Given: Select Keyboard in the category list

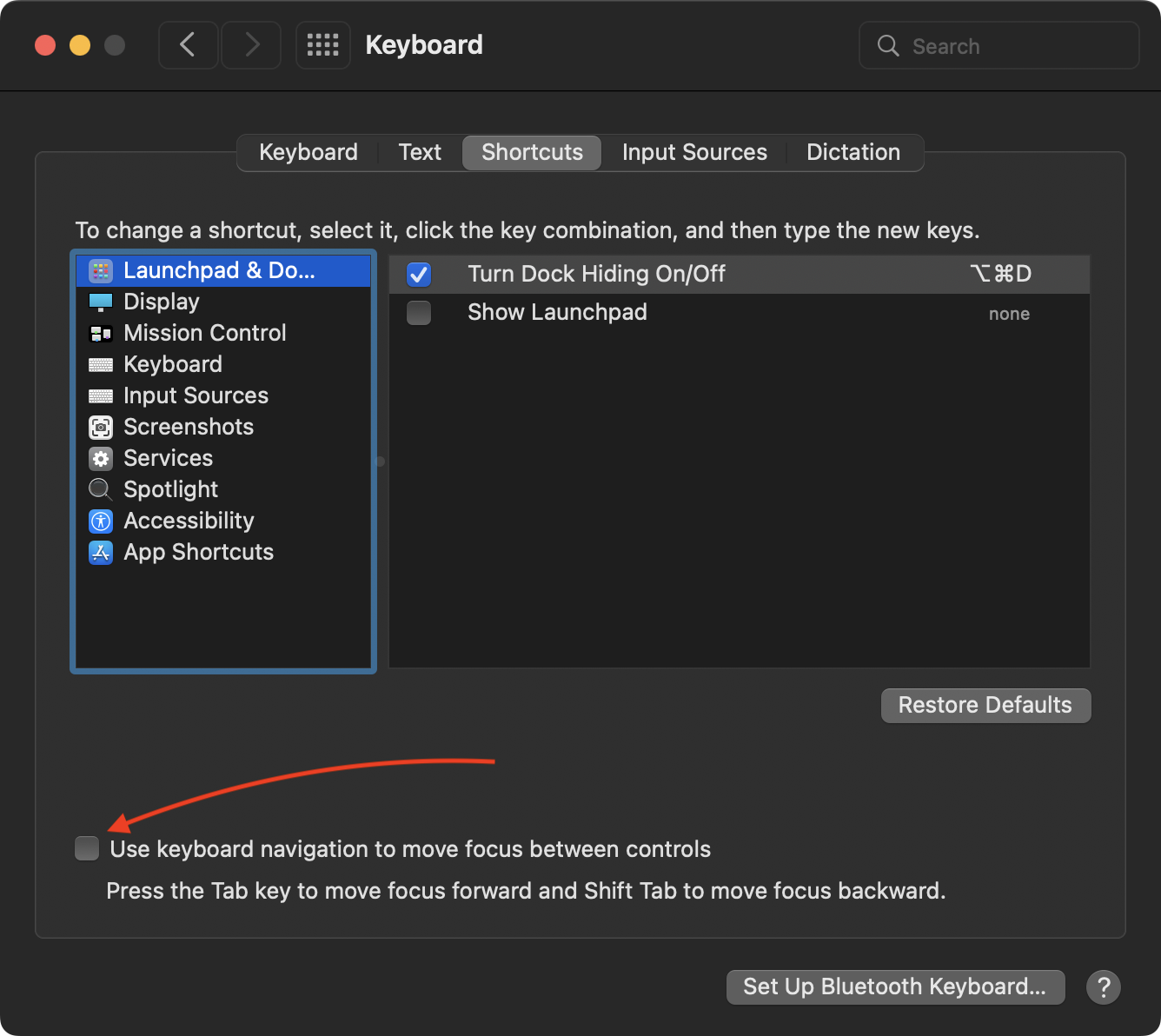Looking at the screenshot, I should [223, 365].
